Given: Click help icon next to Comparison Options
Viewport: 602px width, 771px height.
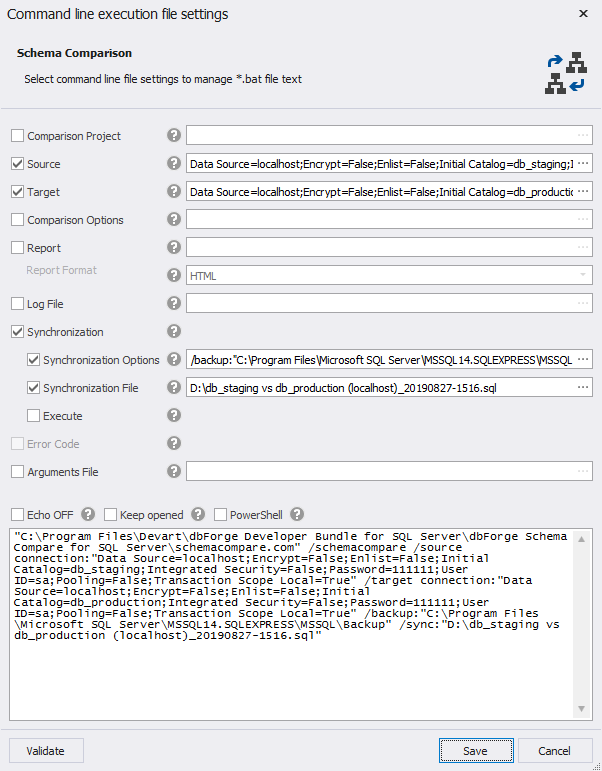Looking at the screenshot, I should [174, 219].
